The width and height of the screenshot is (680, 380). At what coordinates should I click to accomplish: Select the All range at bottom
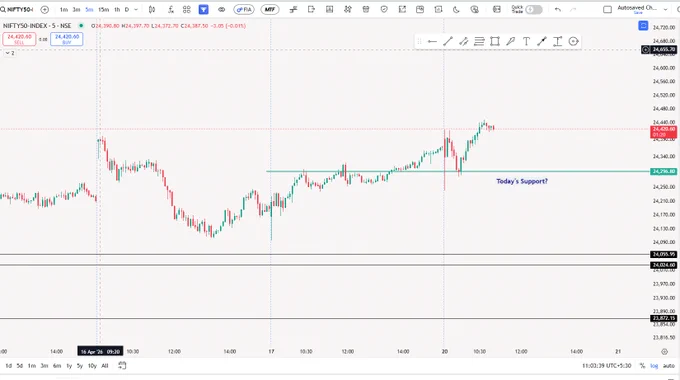(105, 366)
